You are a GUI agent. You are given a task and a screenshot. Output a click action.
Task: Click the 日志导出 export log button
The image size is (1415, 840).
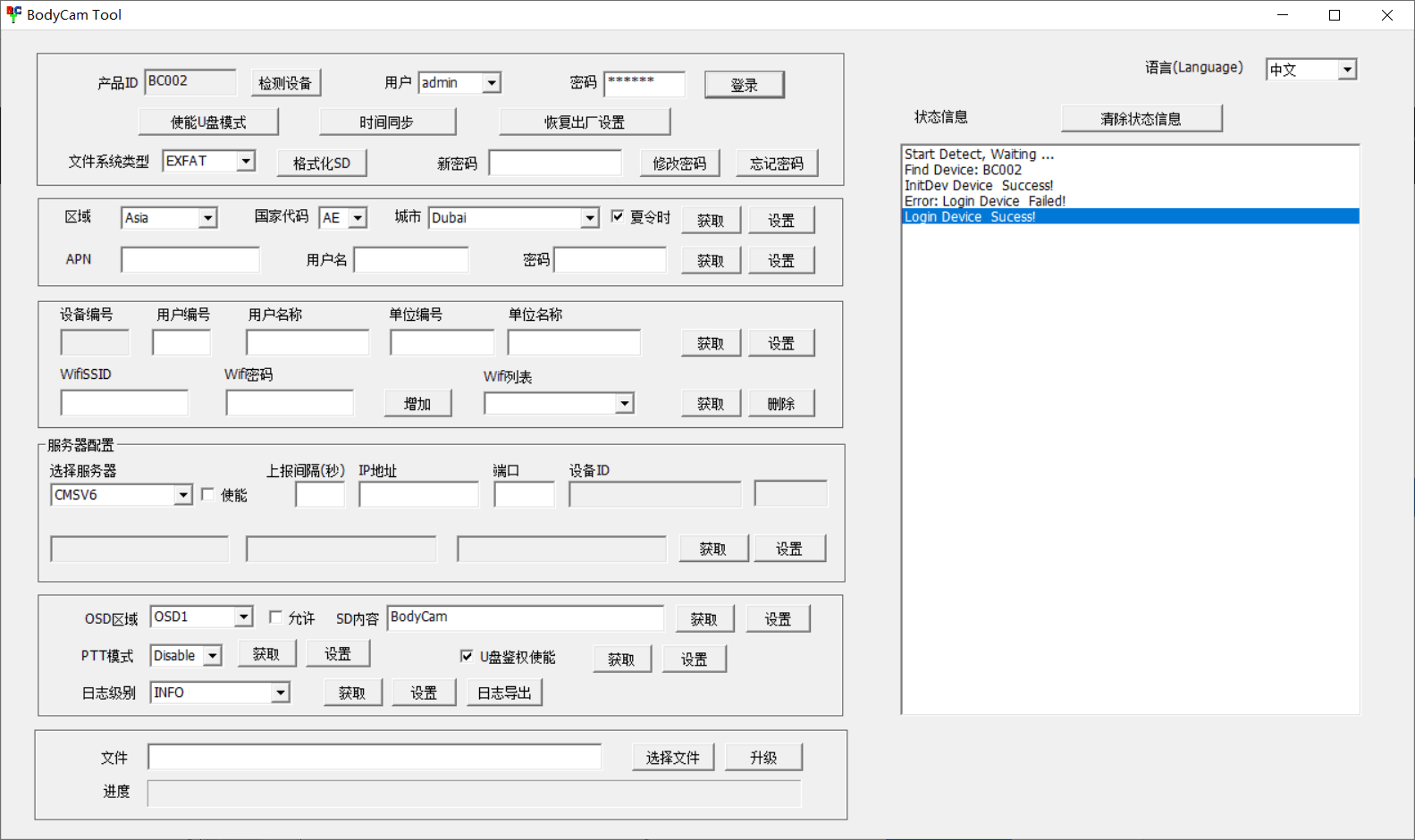(x=504, y=693)
